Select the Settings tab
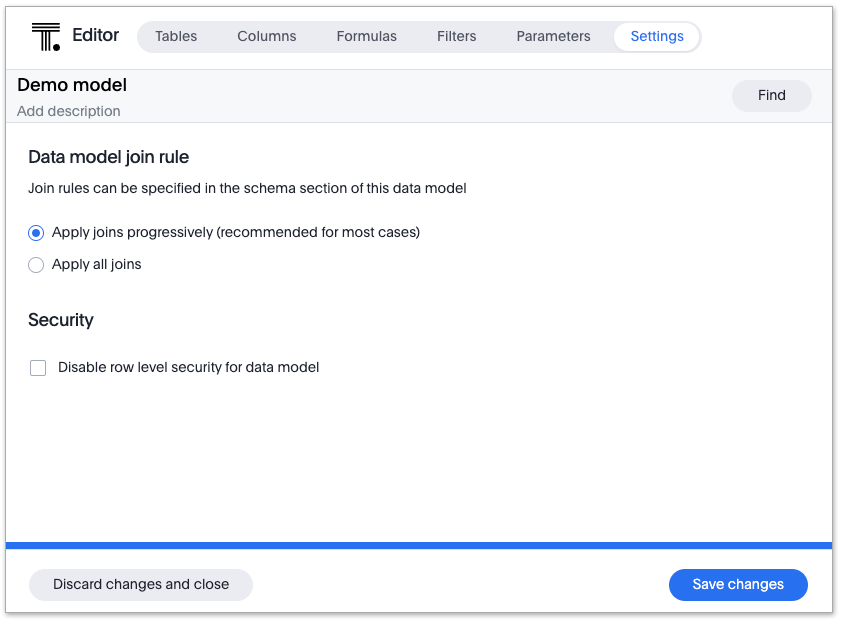The width and height of the screenshot is (844, 625). pyautogui.click(x=657, y=36)
